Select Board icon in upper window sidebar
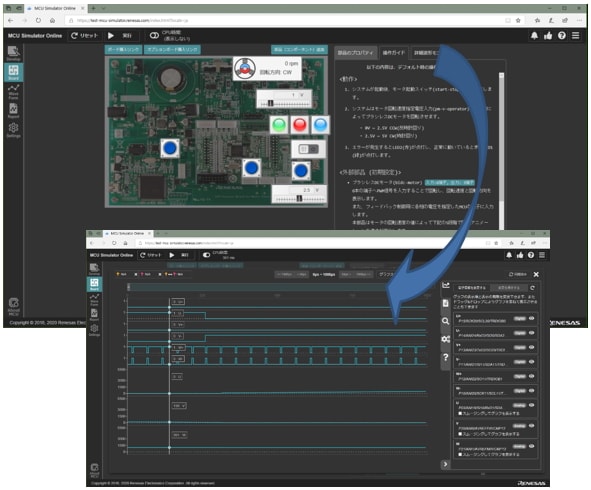Screen dimensions: 591x490 pos(14,72)
